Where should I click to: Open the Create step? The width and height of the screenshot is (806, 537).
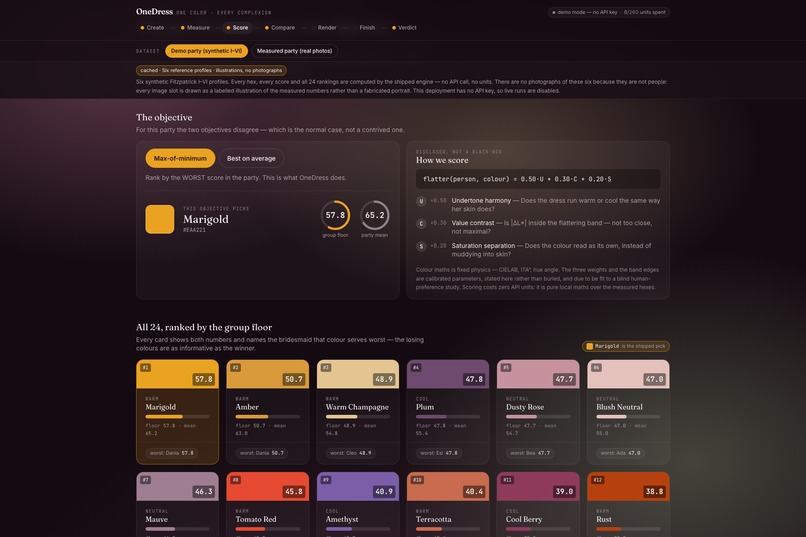152,28
